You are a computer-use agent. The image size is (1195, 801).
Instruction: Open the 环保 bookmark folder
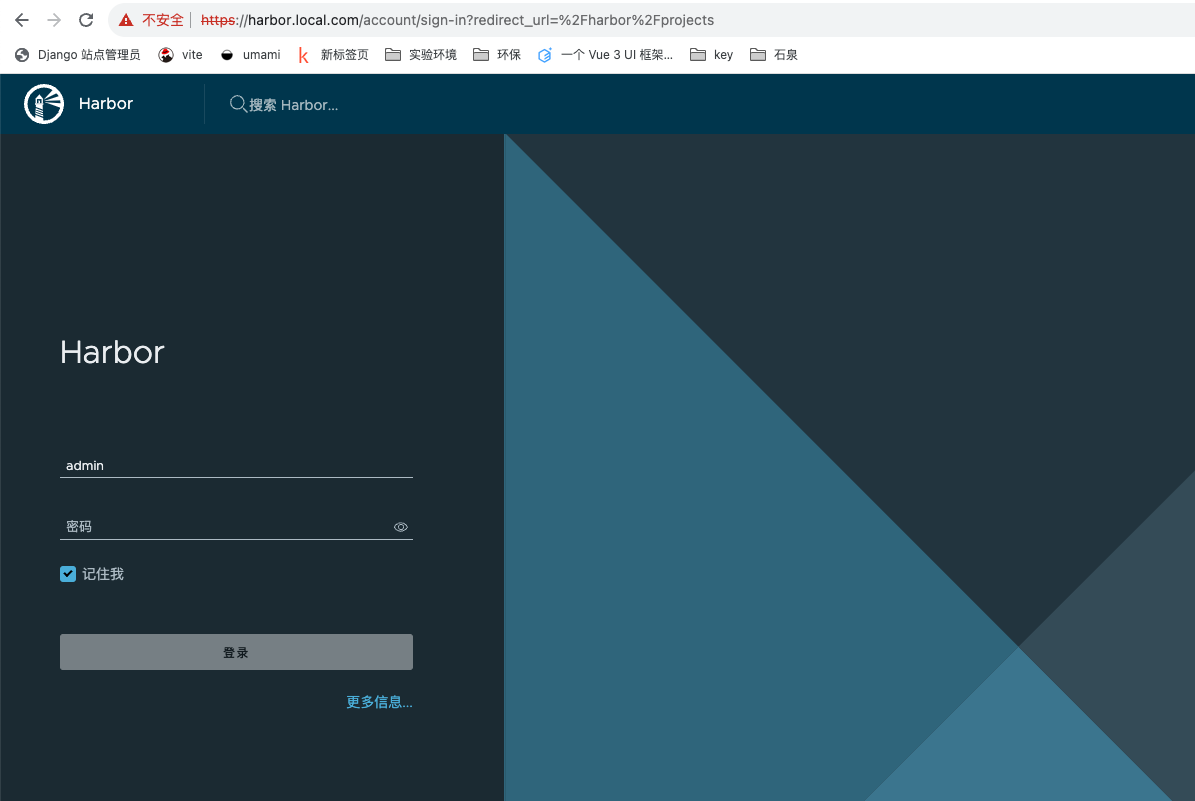[497, 55]
